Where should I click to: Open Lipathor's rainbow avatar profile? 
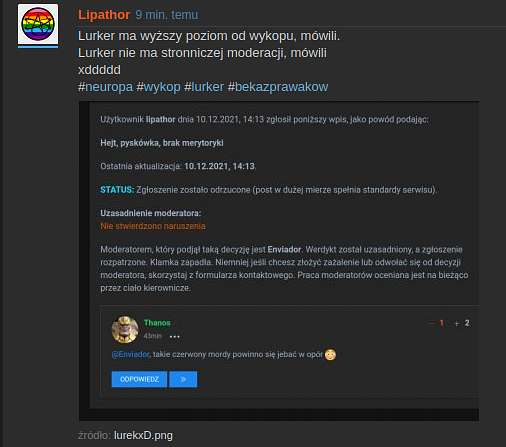click(38, 24)
